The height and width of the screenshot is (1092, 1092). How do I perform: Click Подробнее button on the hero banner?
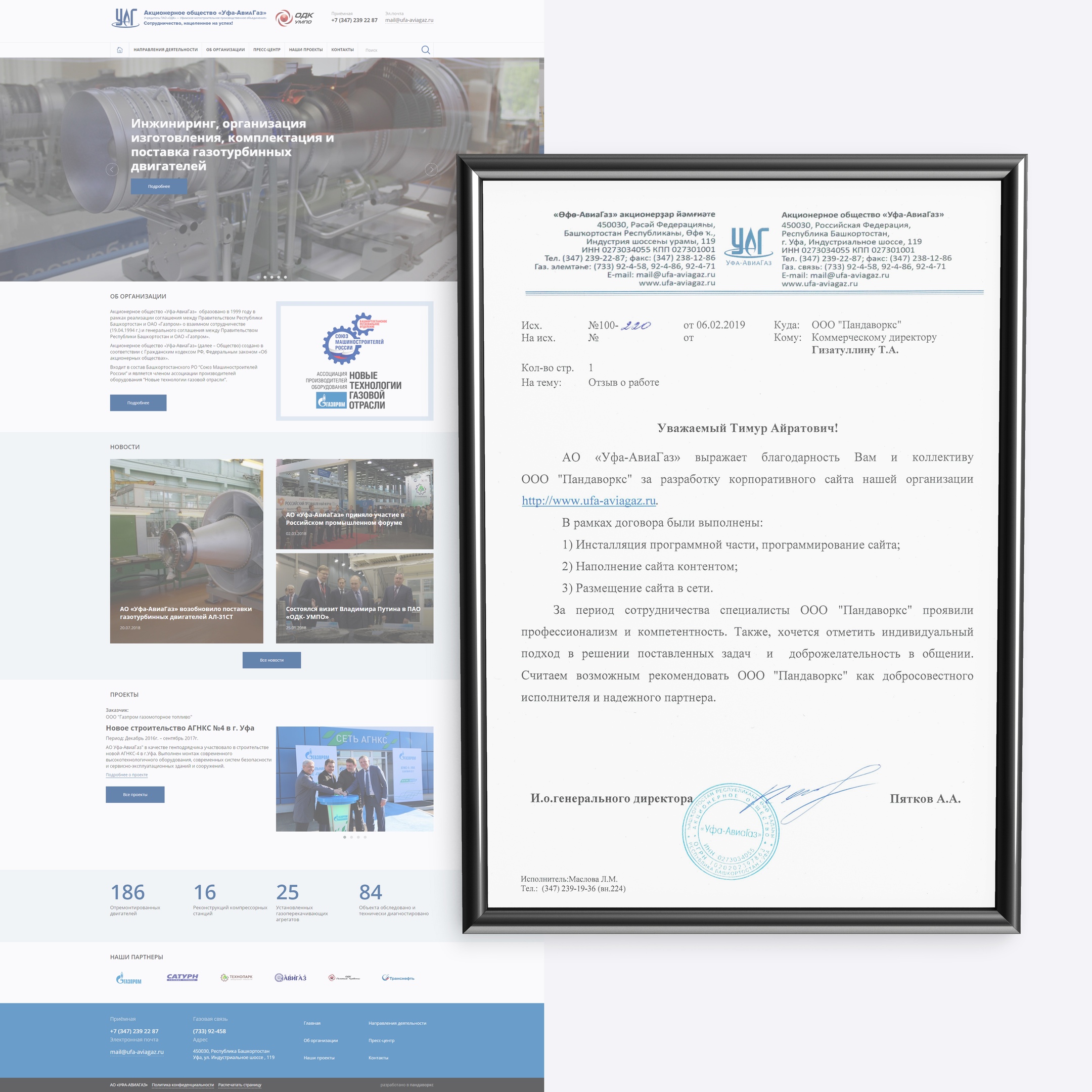tap(159, 186)
